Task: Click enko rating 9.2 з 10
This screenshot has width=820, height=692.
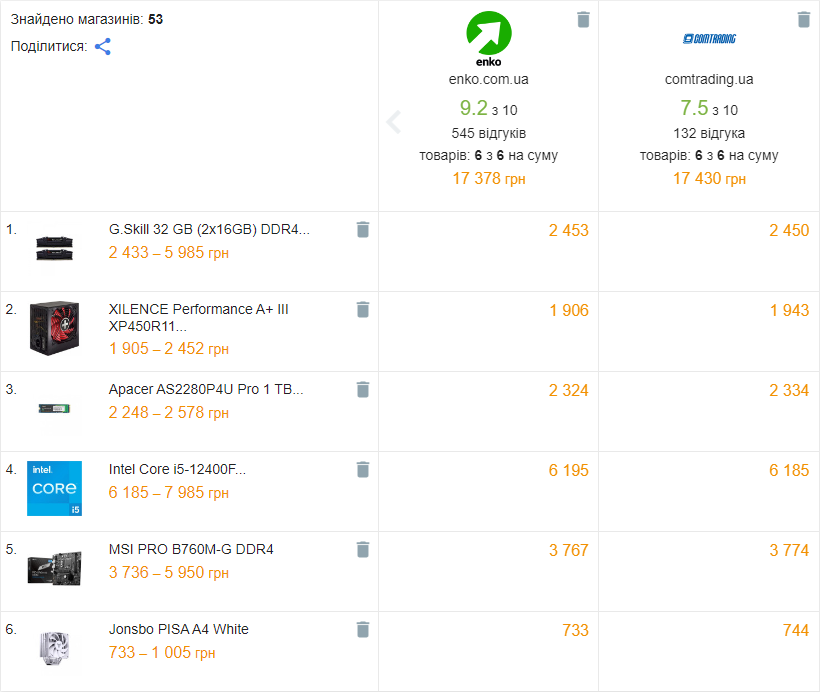Action: coord(488,109)
